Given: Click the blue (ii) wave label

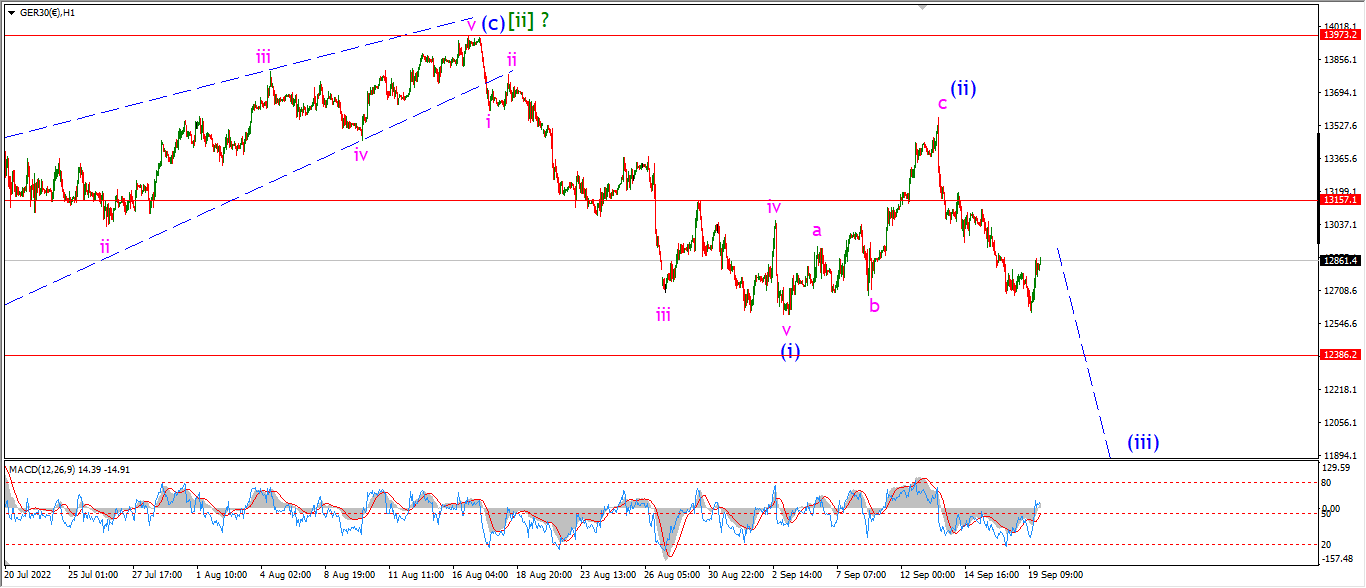Looking at the screenshot, I should click(963, 88).
